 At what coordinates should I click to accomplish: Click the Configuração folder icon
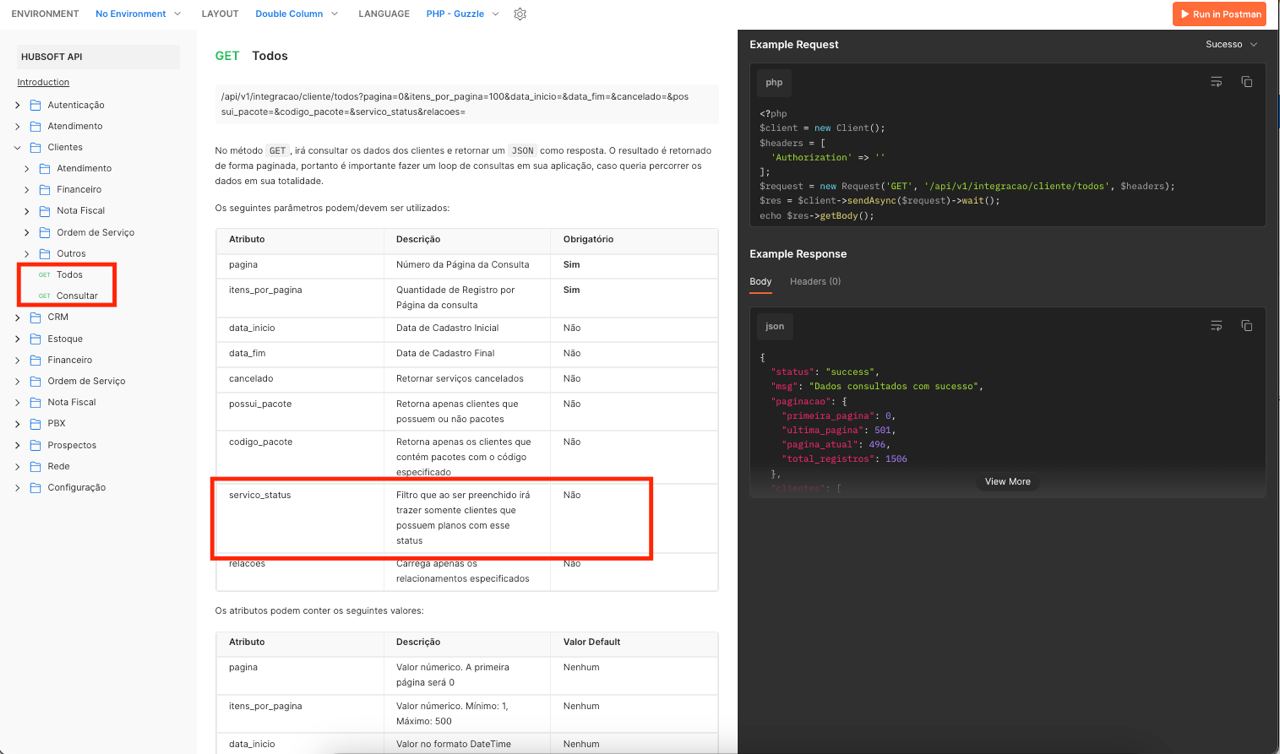point(35,488)
